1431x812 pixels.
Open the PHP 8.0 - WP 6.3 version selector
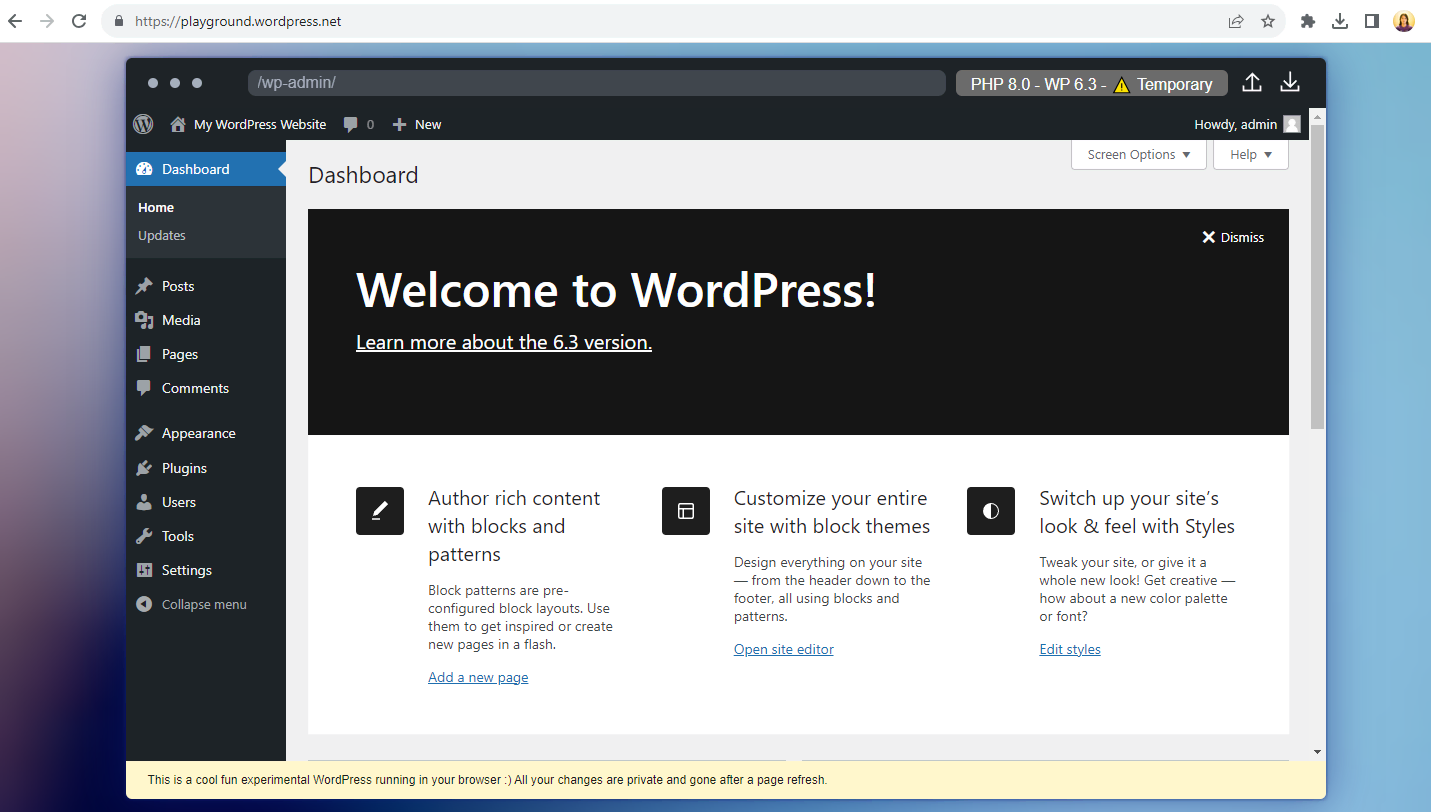click(1090, 83)
